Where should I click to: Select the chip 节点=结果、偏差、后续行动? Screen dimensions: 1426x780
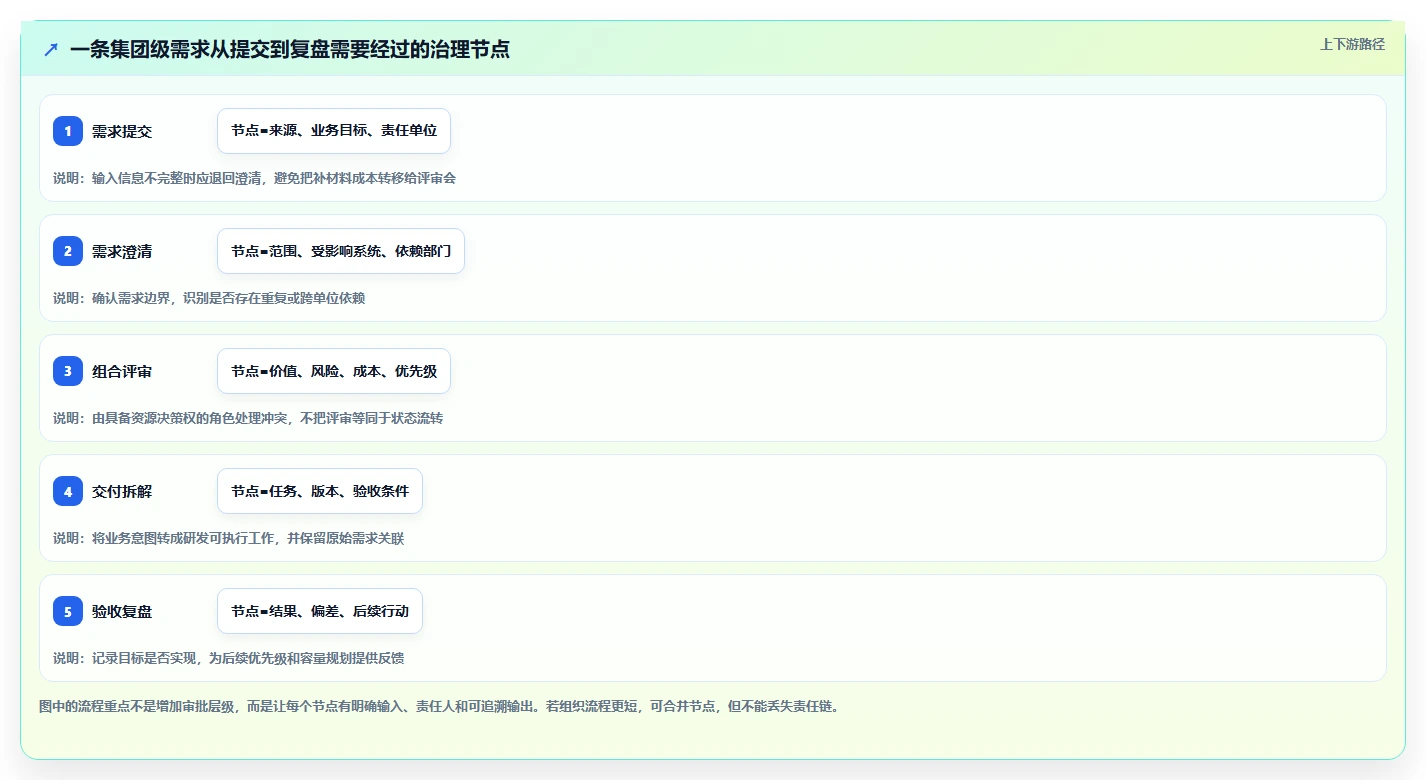click(320, 611)
